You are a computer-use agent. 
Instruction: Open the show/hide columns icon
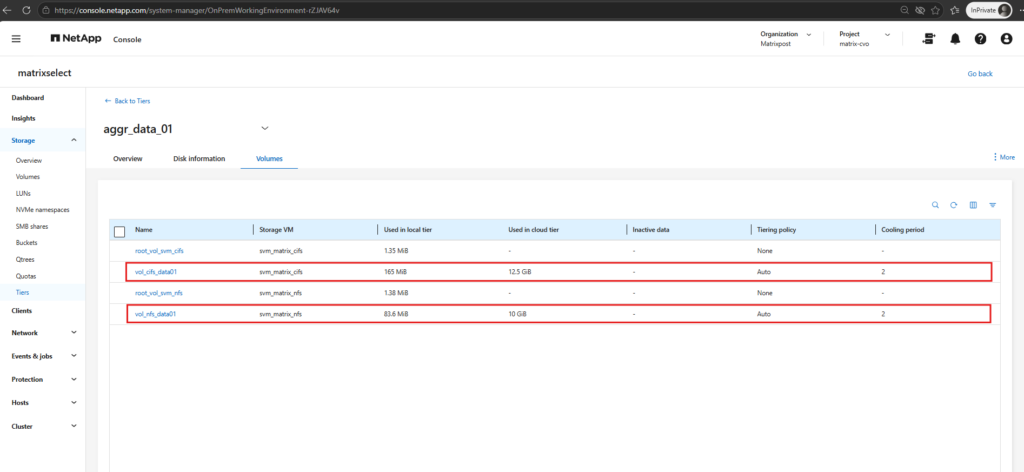(973, 205)
